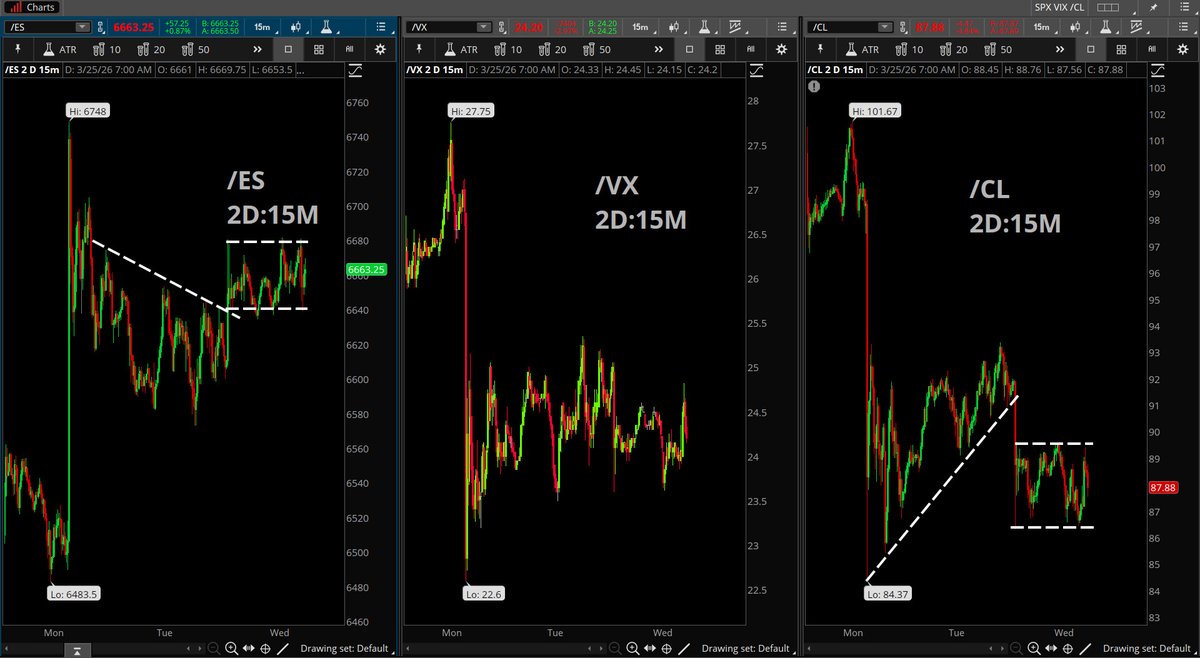1200x658 pixels.
Task: Open the Charts tab
Action: pos(33,7)
